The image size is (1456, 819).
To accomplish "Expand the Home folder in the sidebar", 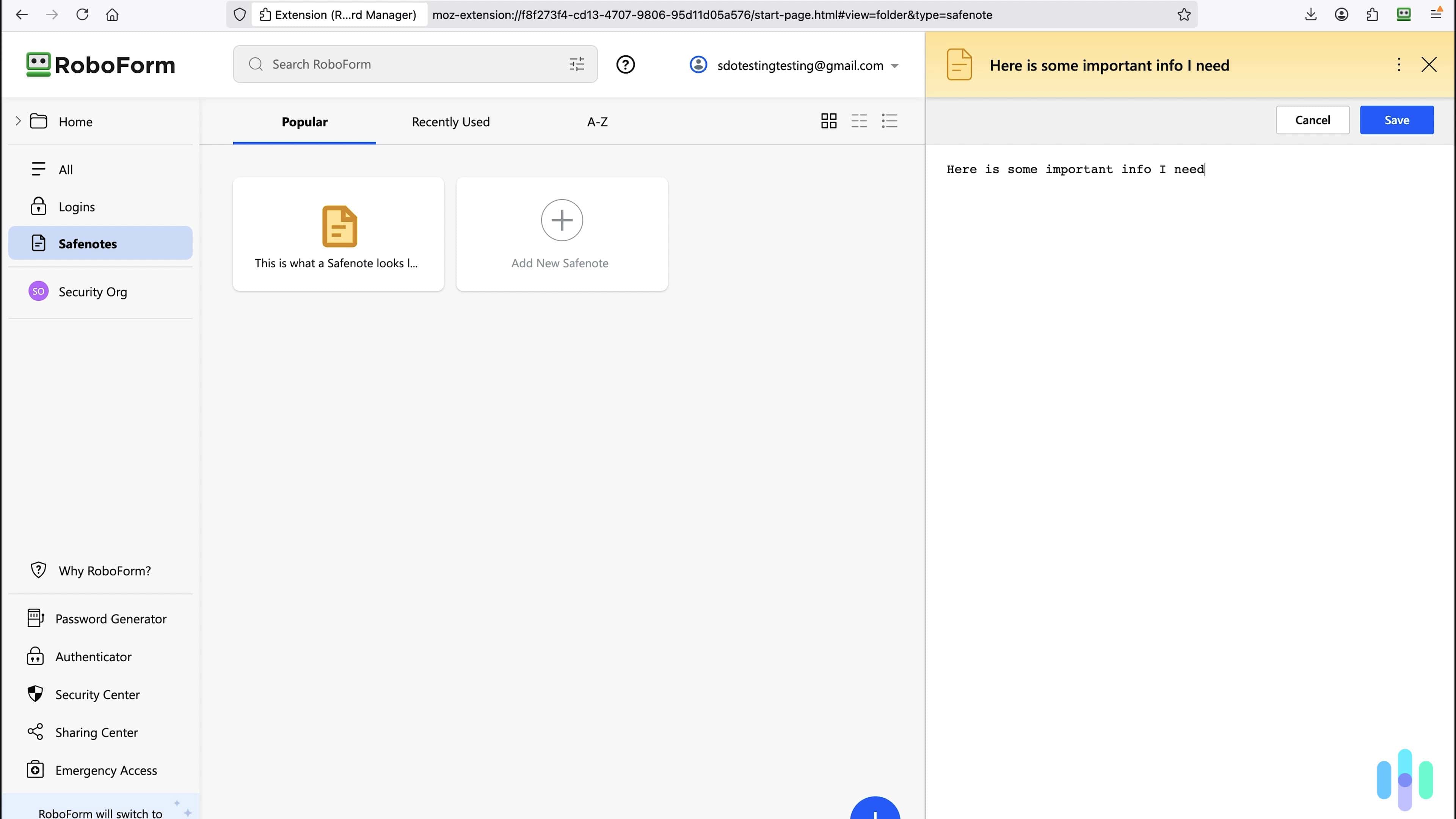I will click(x=17, y=121).
